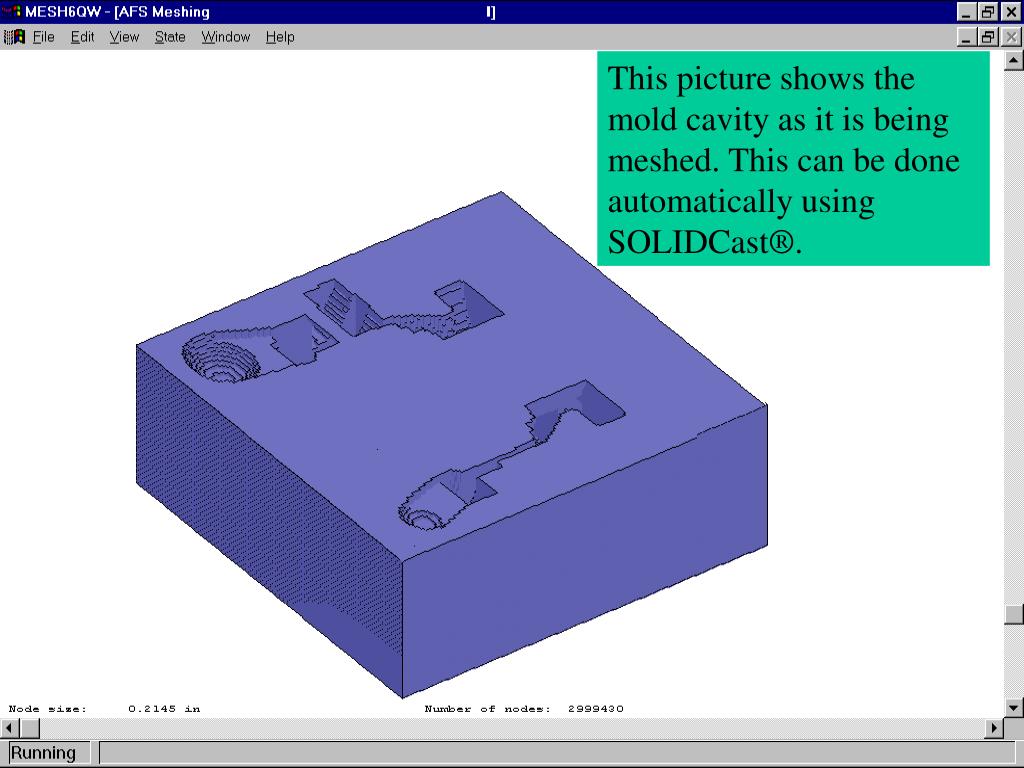Click the blue meshed mold block
This screenshot has width=1024, height=768.
[451, 444]
